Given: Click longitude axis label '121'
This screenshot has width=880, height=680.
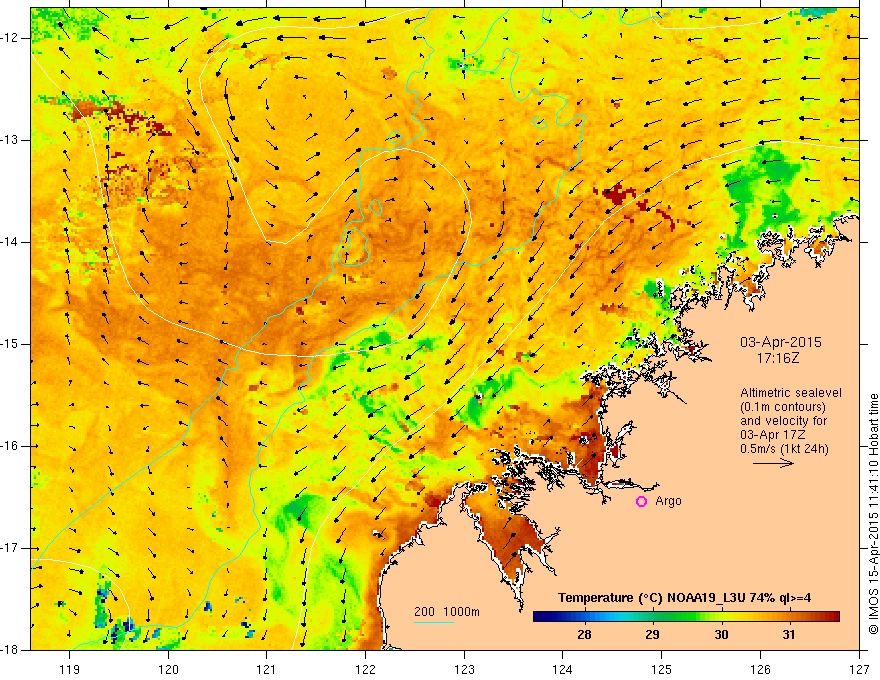Looking at the screenshot, I should pyautogui.click(x=267, y=669).
